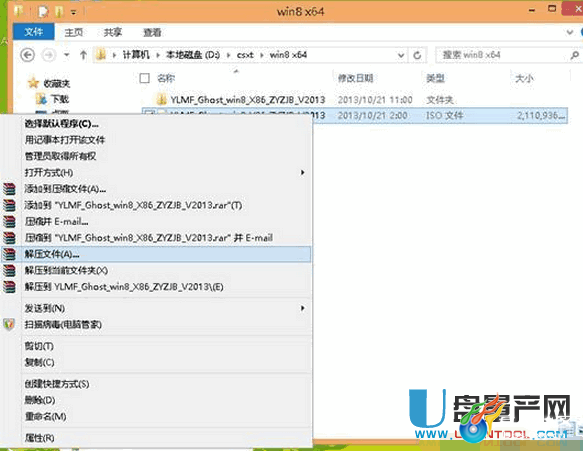Go up one folder level with the up arrow
Screen dimensions: 583x451
83,55
